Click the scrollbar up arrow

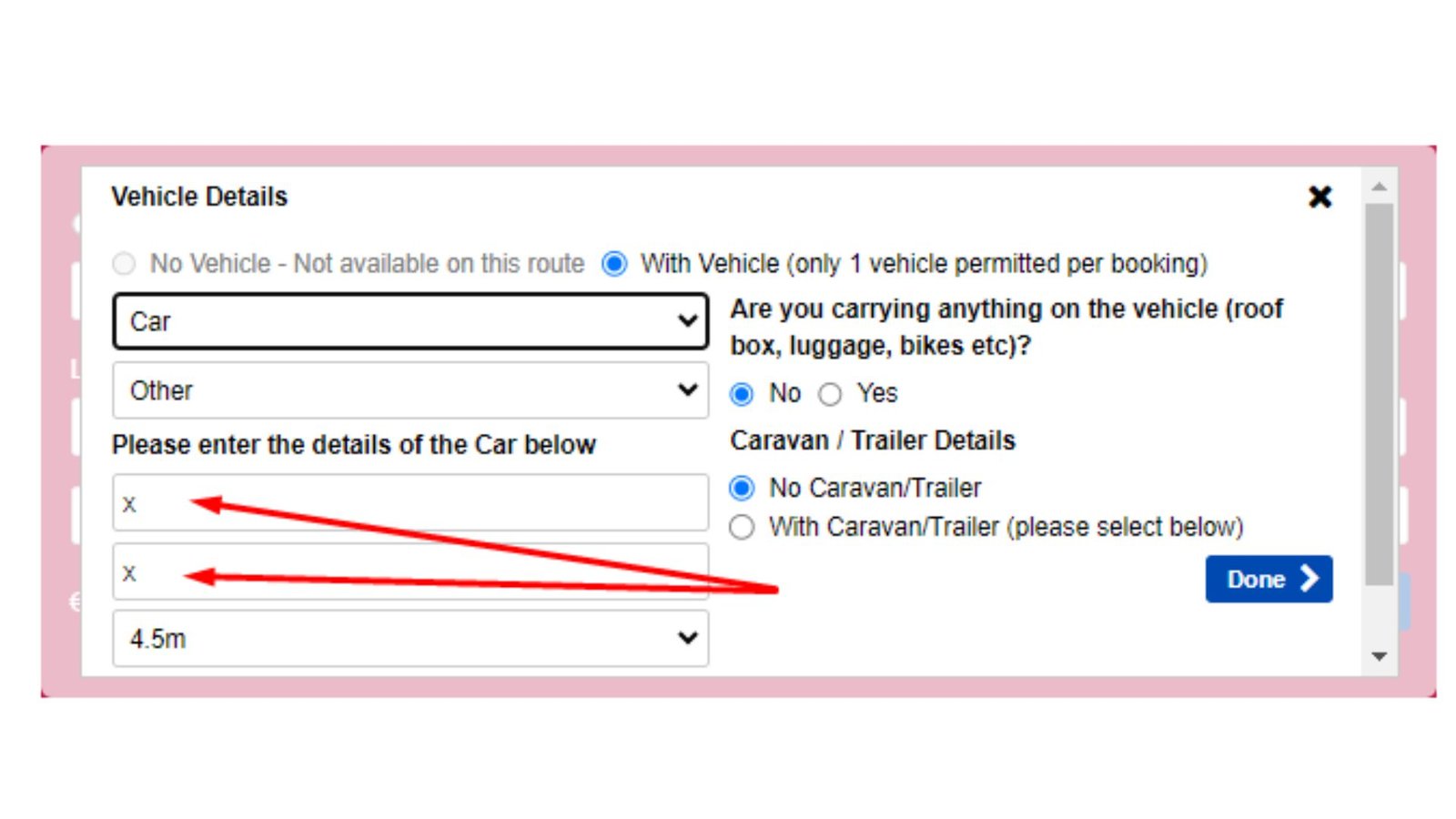coord(1379,187)
